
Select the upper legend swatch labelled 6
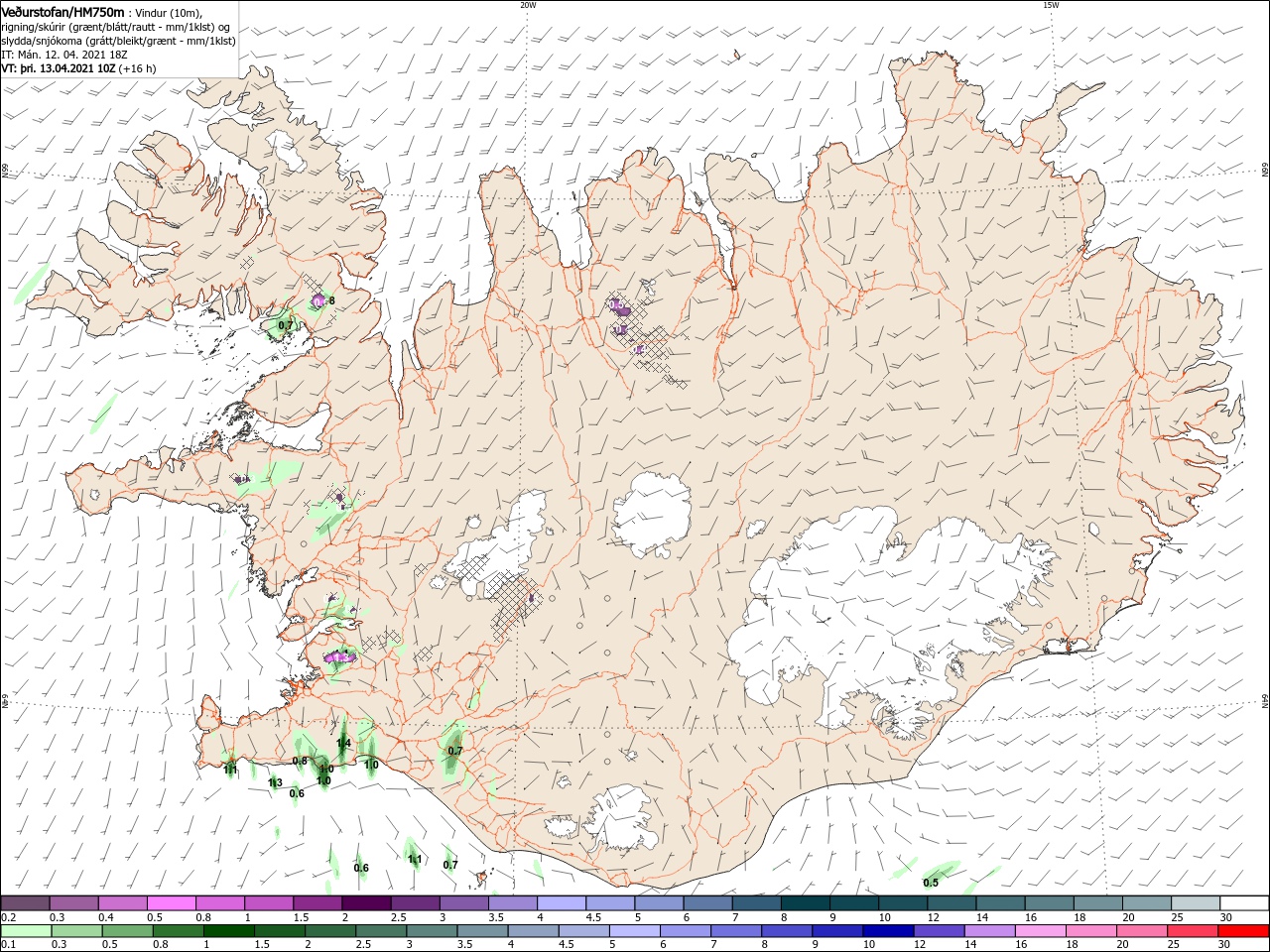click(x=706, y=902)
